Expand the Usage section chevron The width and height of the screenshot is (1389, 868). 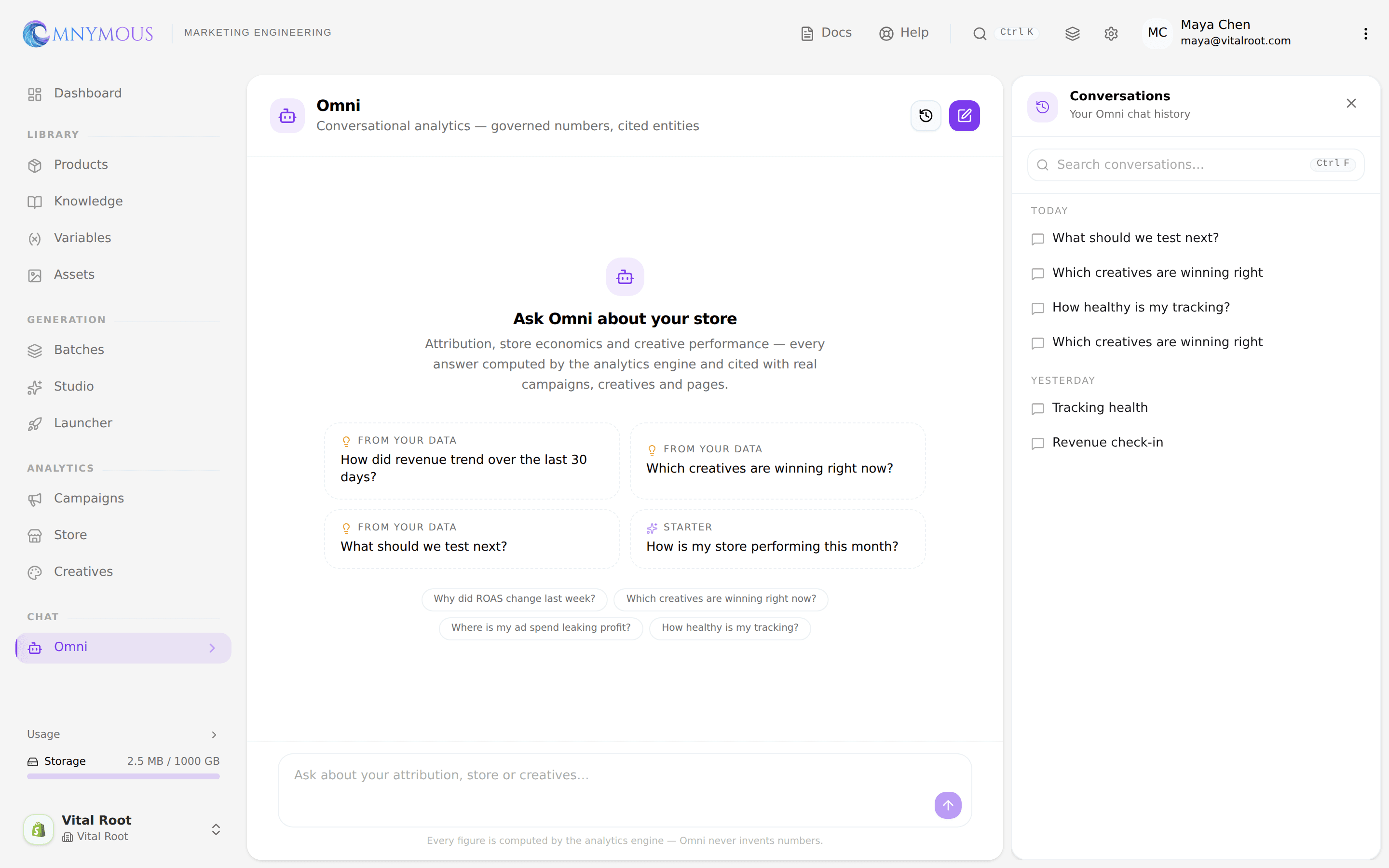pyautogui.click(x=214, y=735)
